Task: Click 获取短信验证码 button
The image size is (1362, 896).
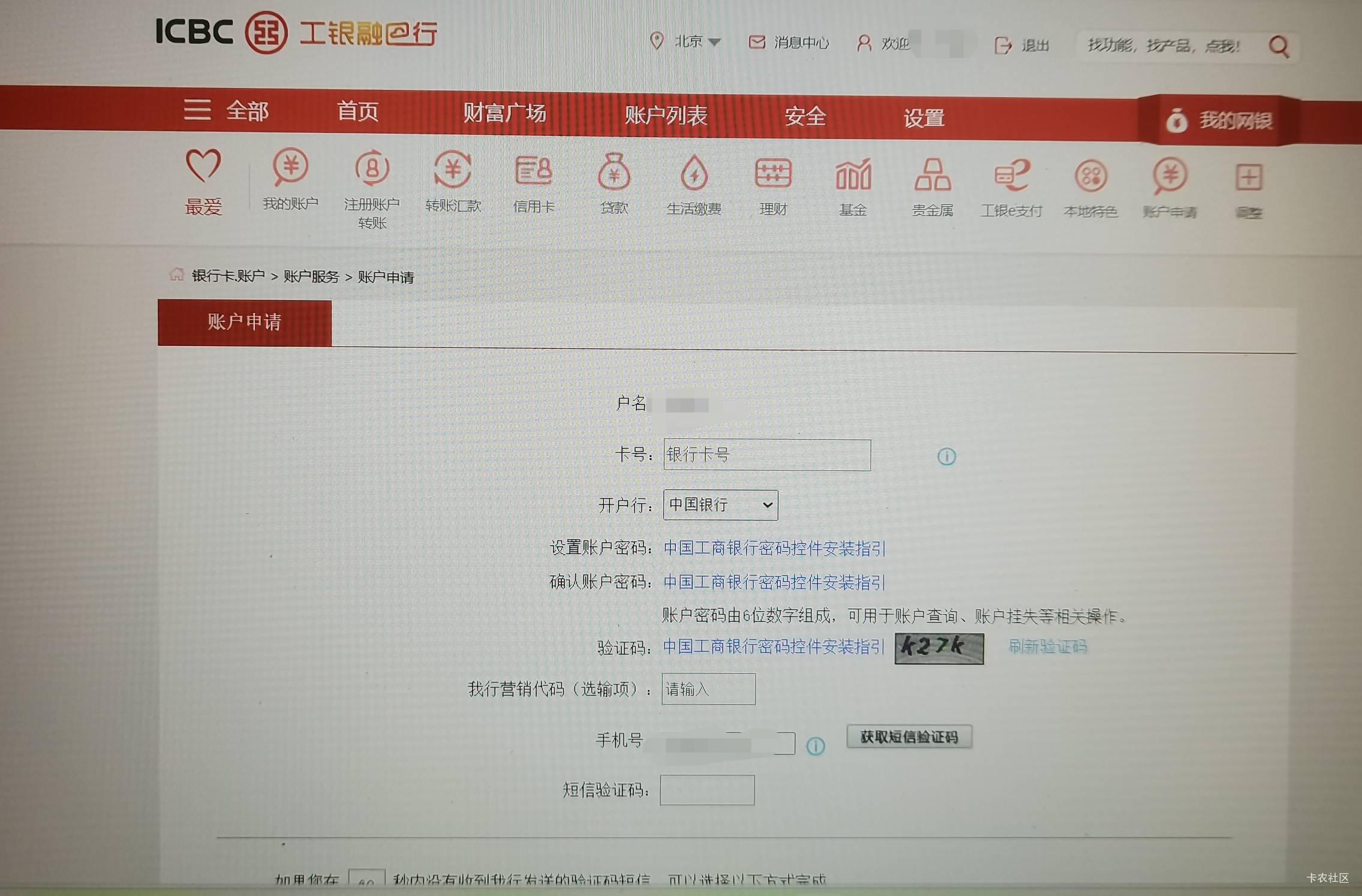Action: [909, 736]
